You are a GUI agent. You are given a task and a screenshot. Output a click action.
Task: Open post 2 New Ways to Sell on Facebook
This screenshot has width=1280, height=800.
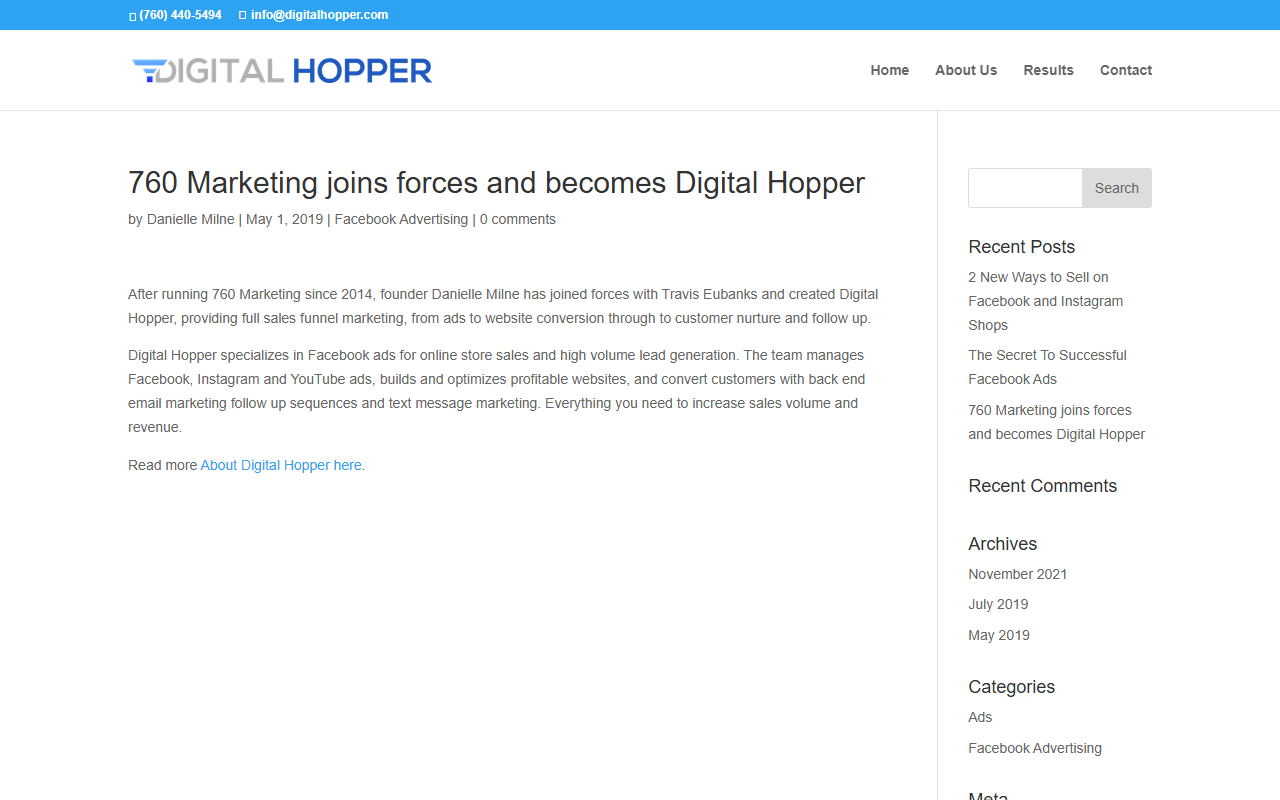(1046, 301)
